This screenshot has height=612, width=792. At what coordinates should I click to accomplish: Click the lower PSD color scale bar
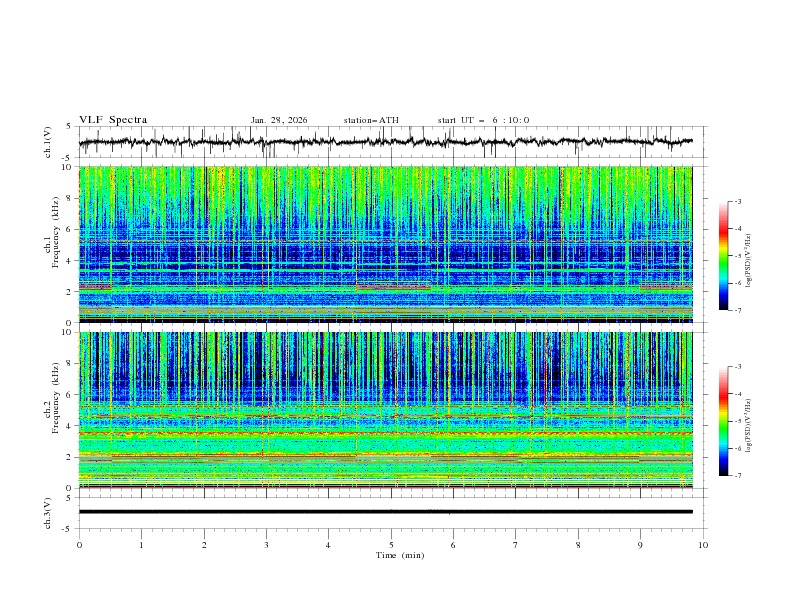(x=723, y=421)
